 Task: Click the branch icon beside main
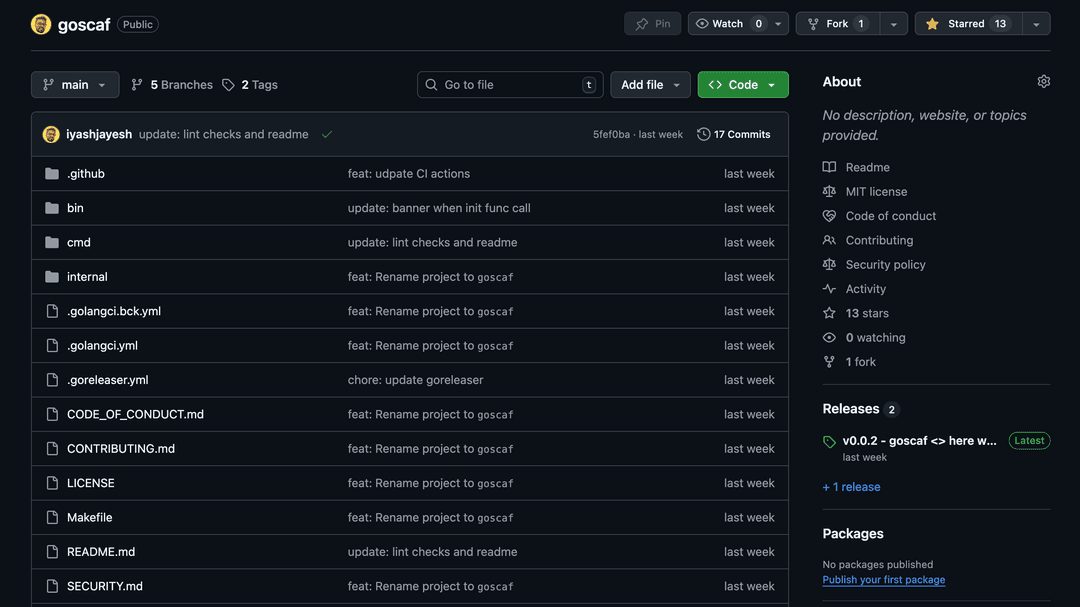[x=48, y=84]
